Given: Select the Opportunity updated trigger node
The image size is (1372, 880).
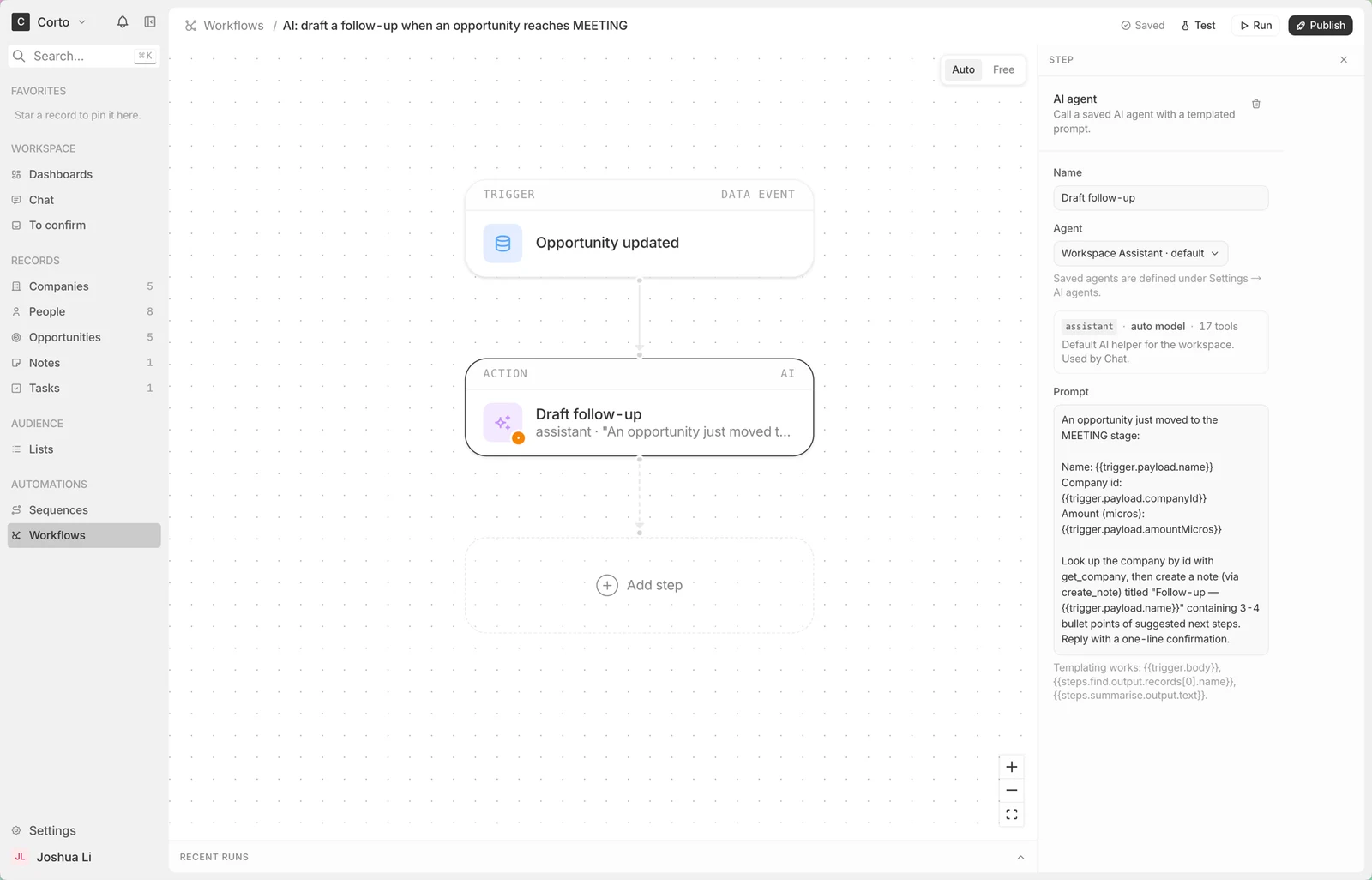Looking at the screenshot, I should point(639,229).
